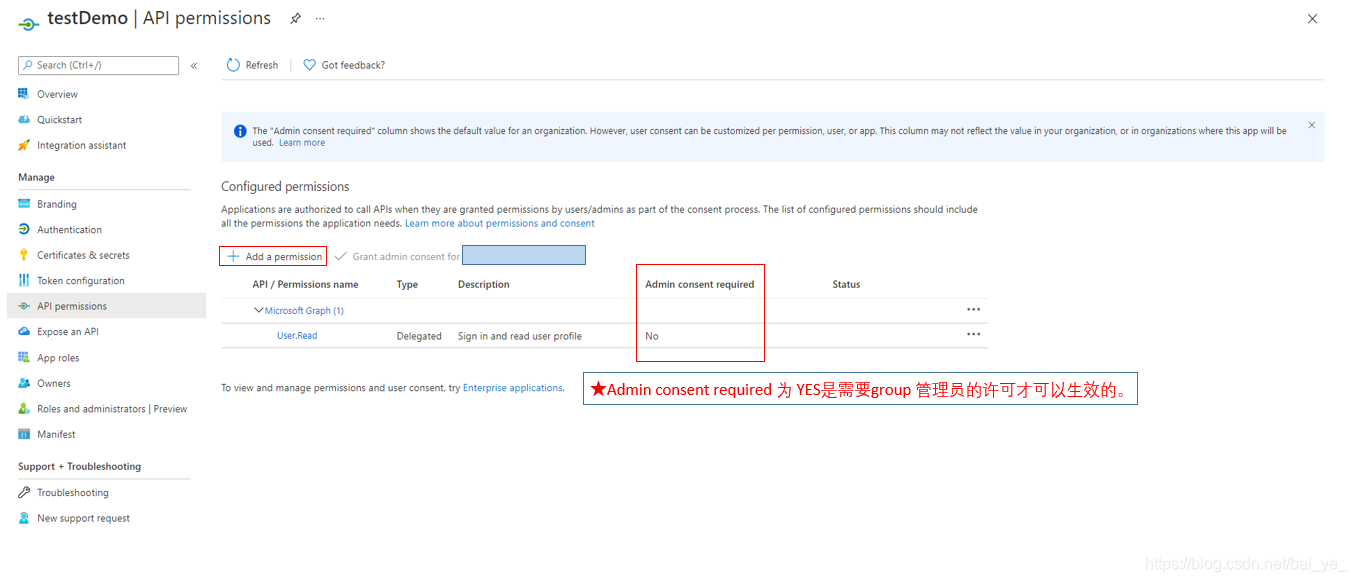The image size is (1356, 582).
Task: Click the Admin consent required column header
Action: point(700,285)
